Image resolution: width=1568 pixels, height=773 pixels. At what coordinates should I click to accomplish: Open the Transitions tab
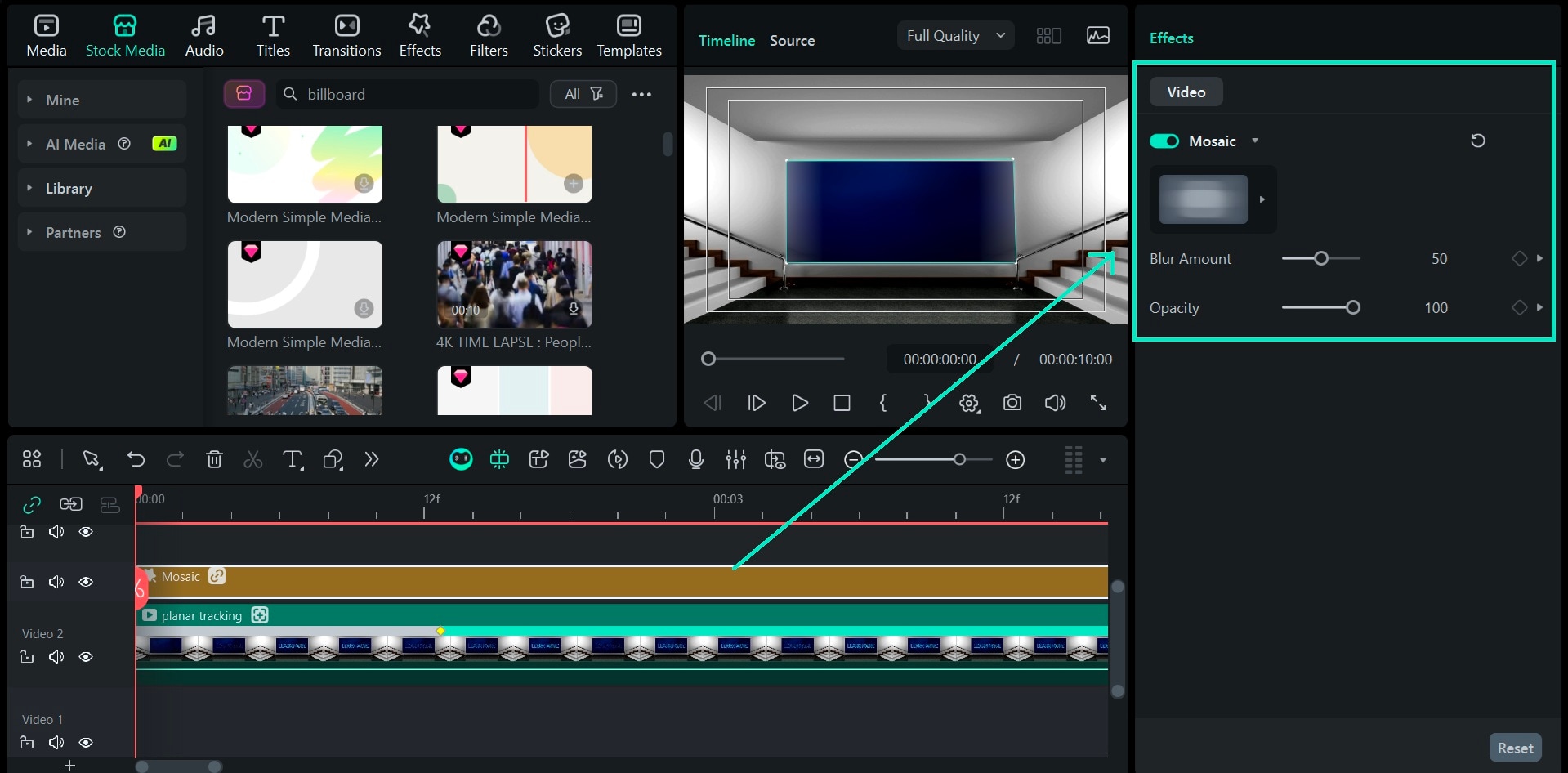coord(346,36)
